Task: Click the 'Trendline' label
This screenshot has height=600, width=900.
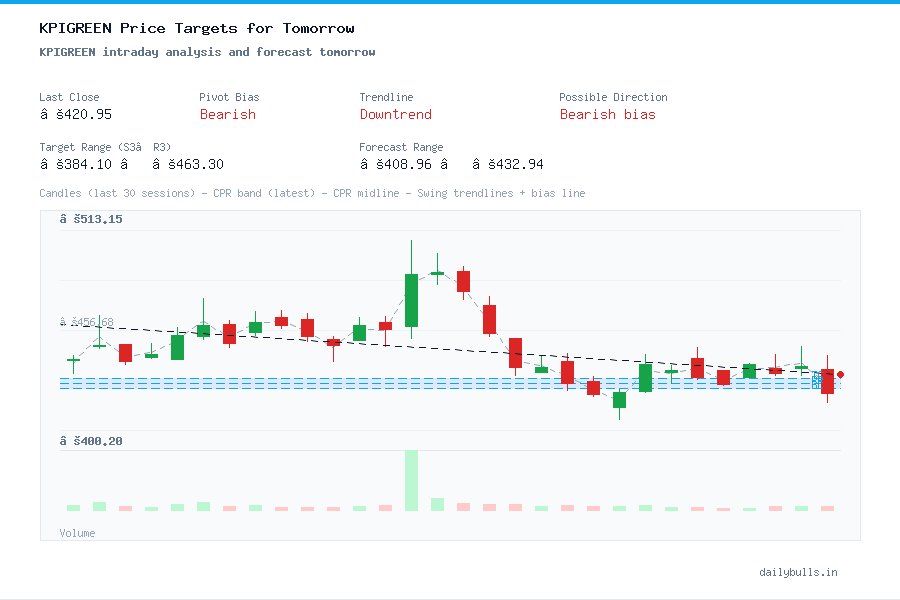Action: coord(386,97)
